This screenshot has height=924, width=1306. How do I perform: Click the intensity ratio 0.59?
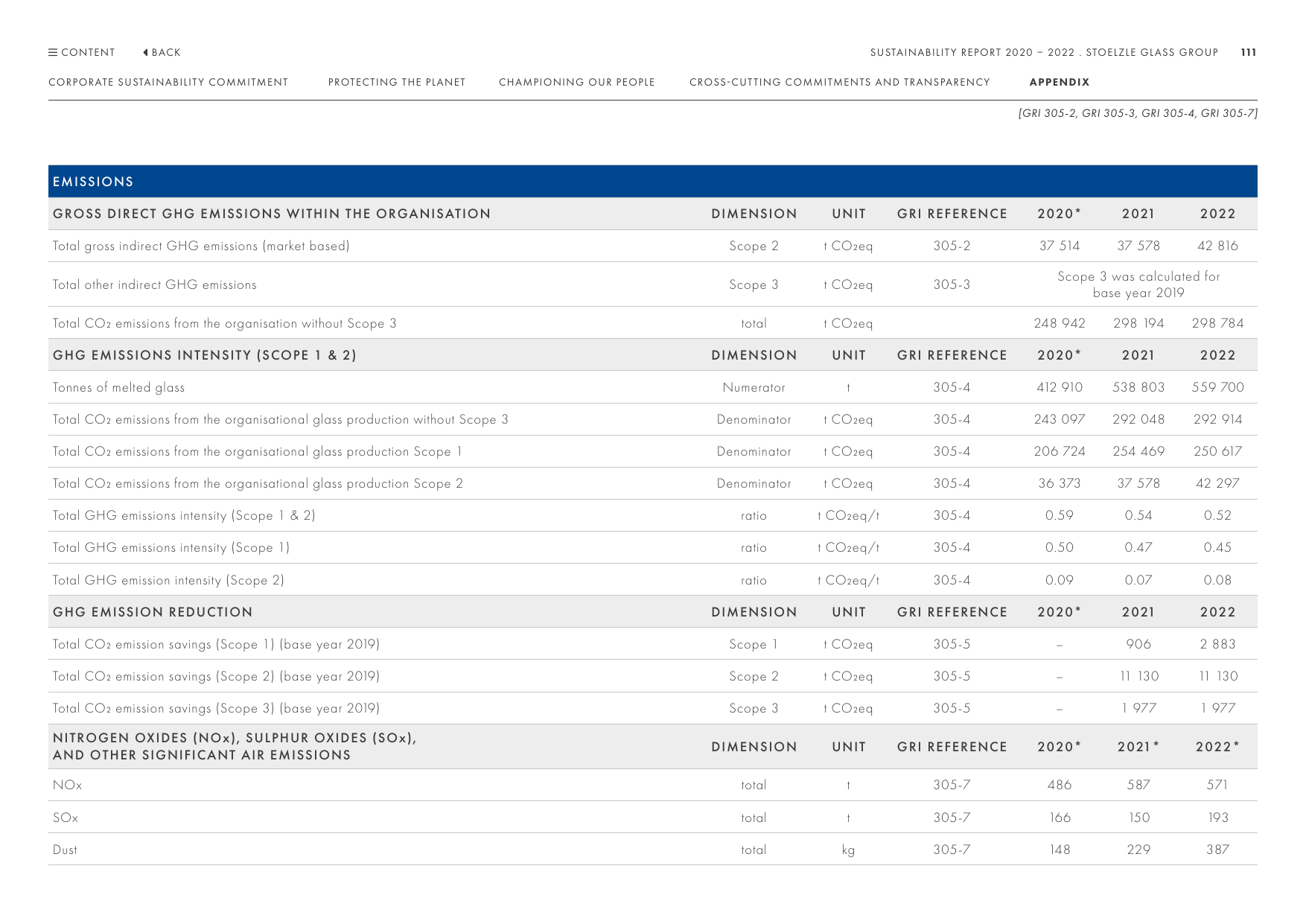pyautogui.click(x=1060, y=515)
